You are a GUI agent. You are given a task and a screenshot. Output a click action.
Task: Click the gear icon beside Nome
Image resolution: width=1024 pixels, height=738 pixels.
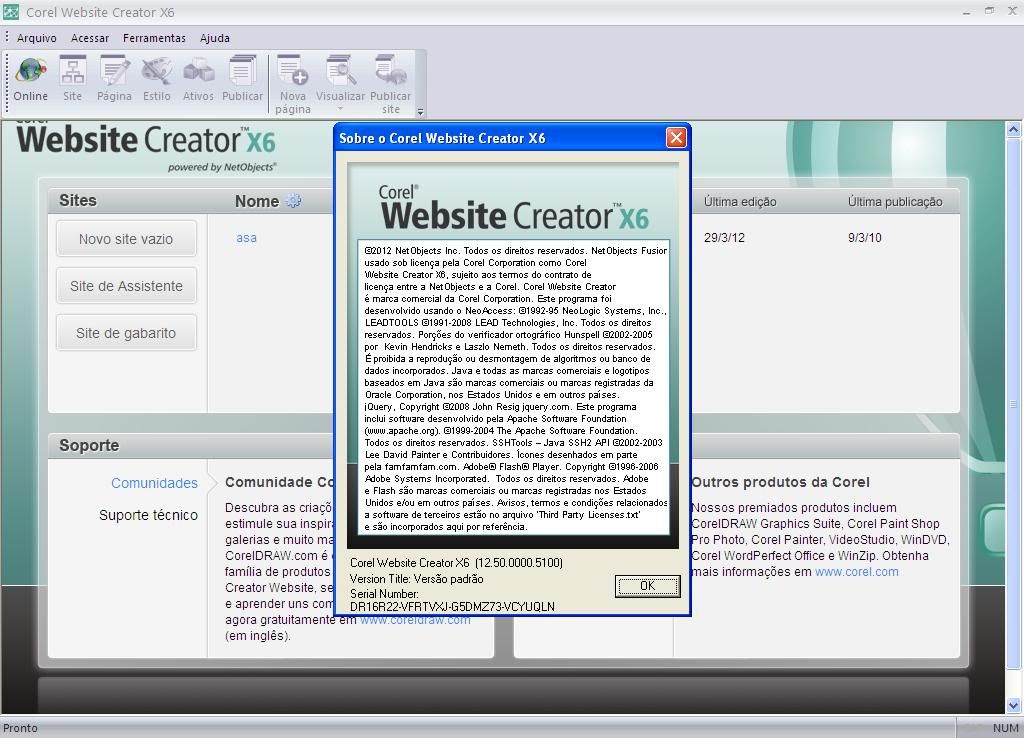pos(293,201)
